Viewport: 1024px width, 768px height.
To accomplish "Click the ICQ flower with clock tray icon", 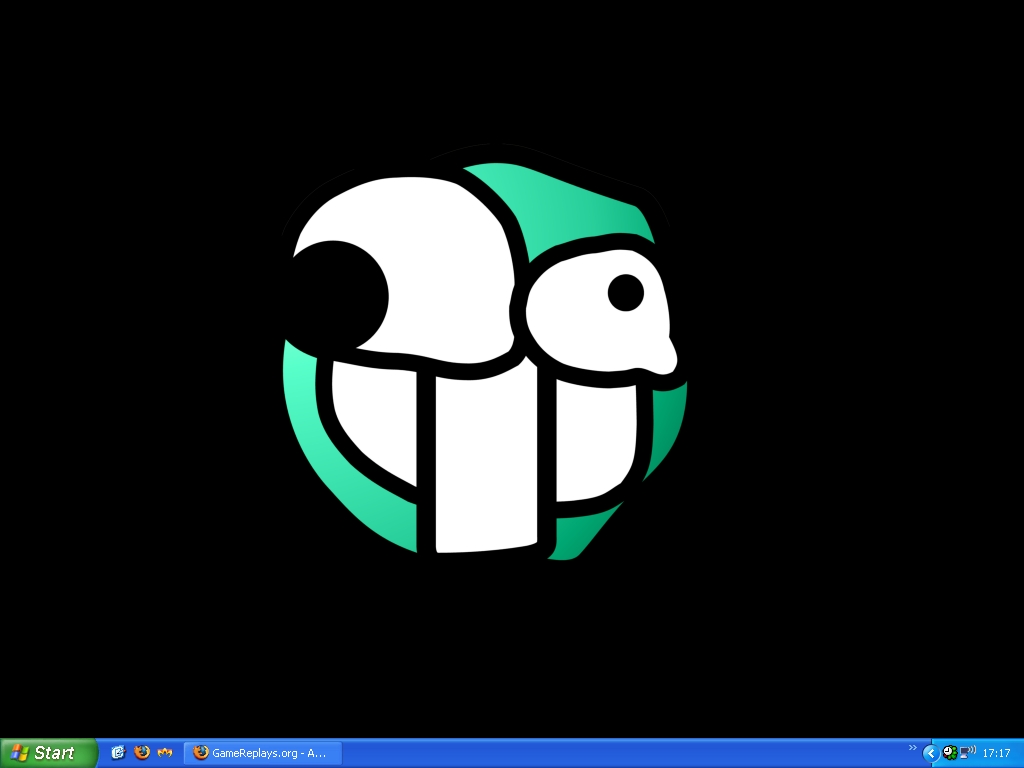I will point(950,753).
